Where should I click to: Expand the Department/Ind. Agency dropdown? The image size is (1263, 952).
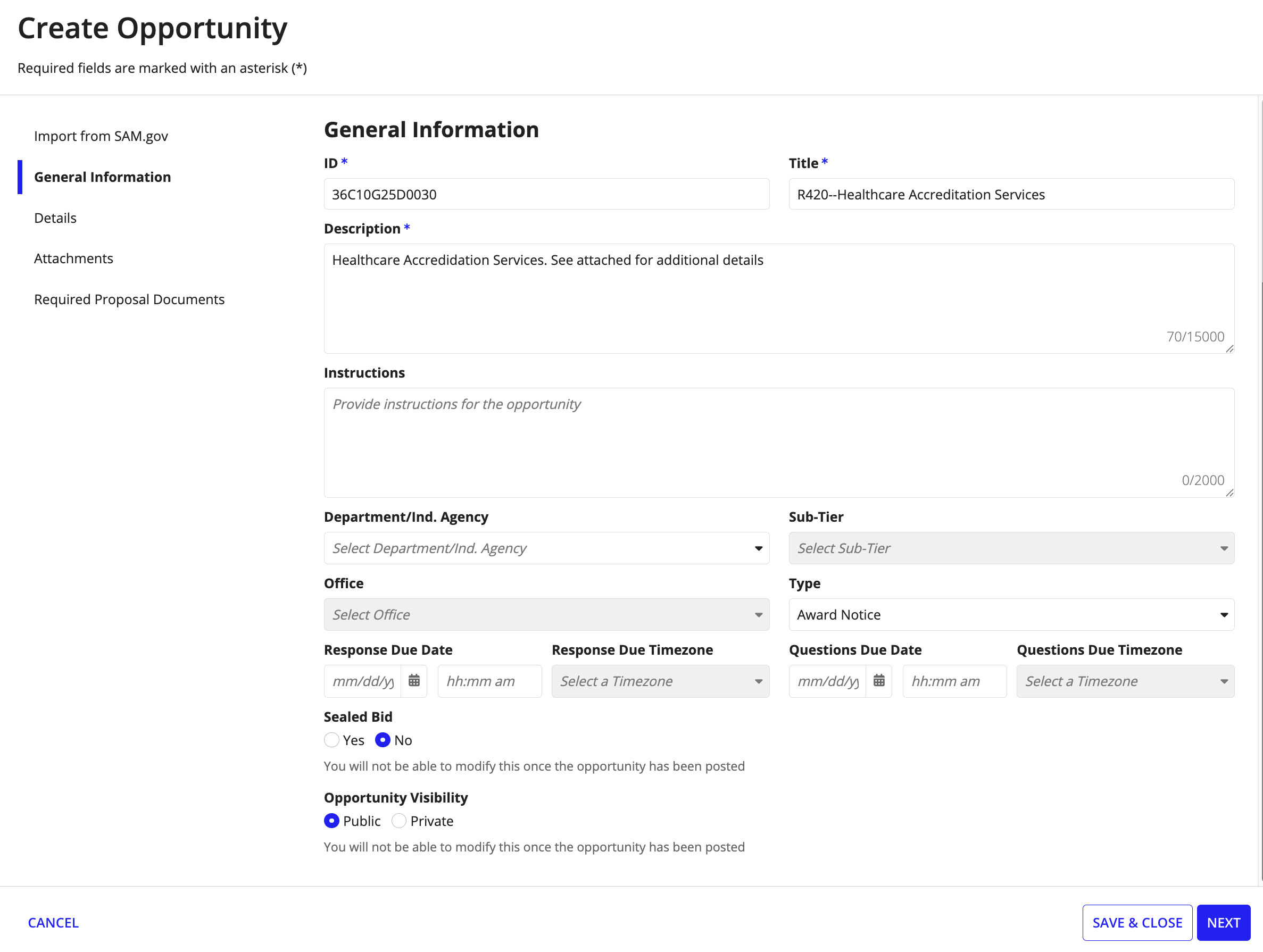[x=546, y=548]
